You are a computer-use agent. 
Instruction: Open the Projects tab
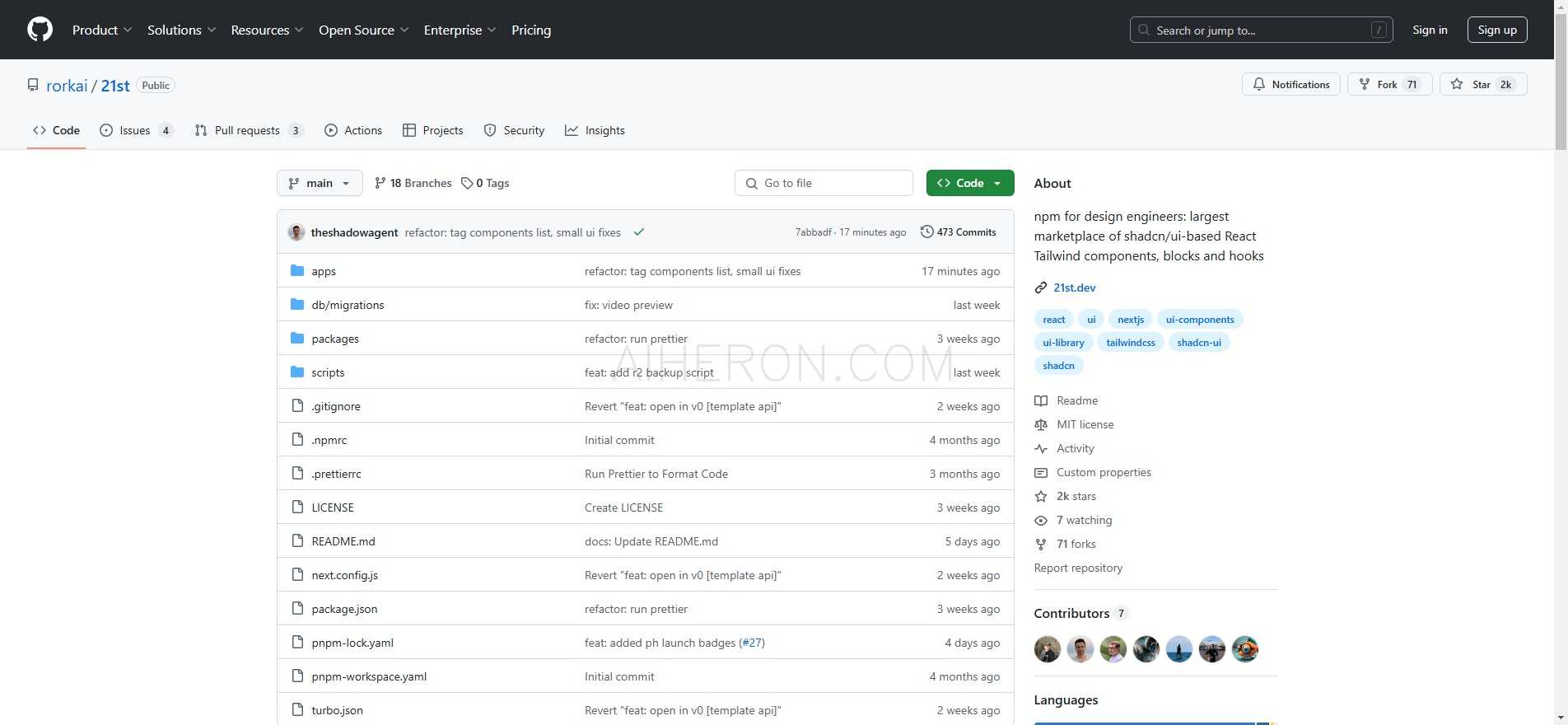pyautogui.click(x=432, y=130)
